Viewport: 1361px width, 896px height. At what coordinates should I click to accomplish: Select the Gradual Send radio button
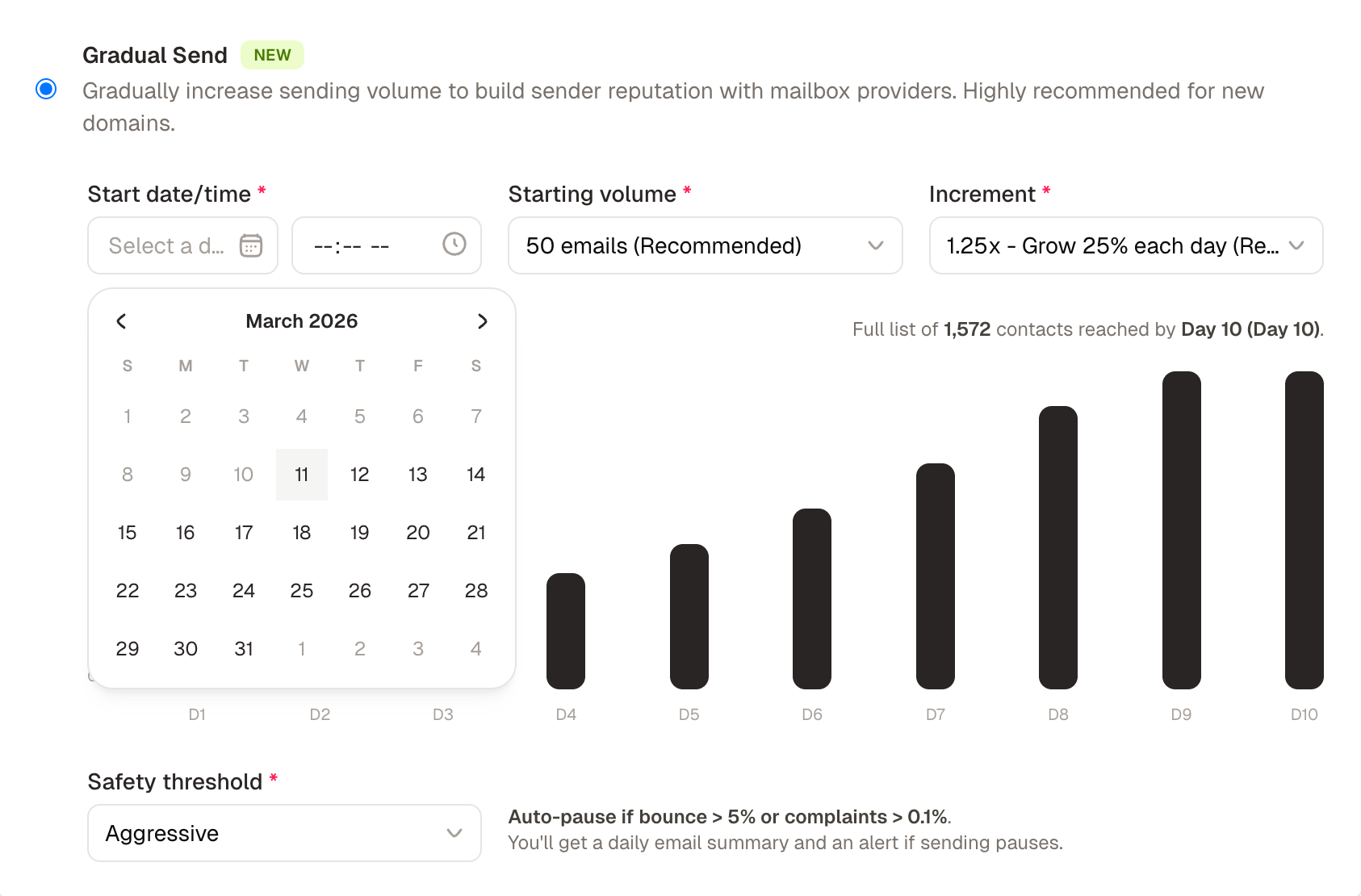click(47, 90)
